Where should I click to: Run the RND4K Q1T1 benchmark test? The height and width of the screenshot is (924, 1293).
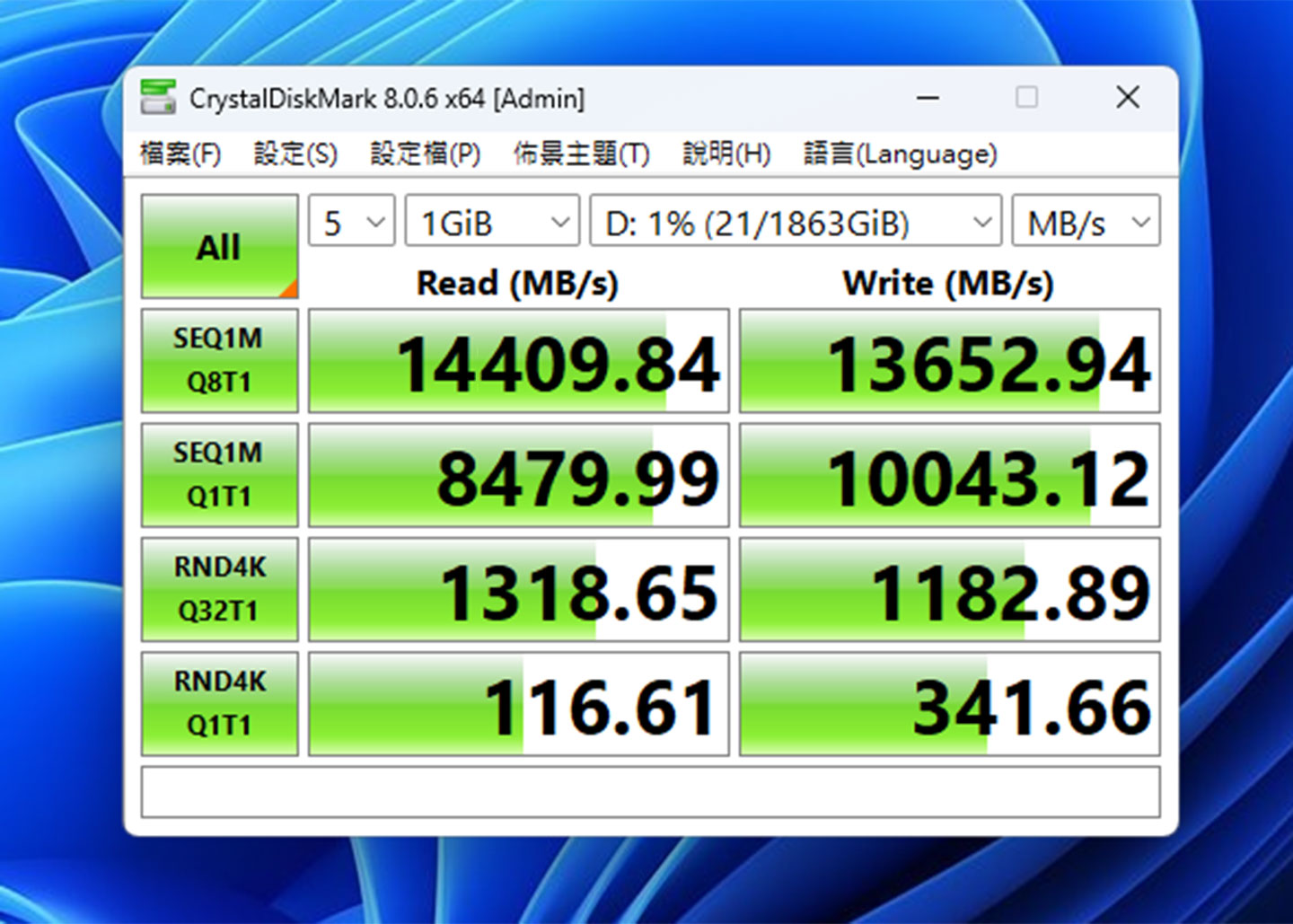(x=219, y=703)
